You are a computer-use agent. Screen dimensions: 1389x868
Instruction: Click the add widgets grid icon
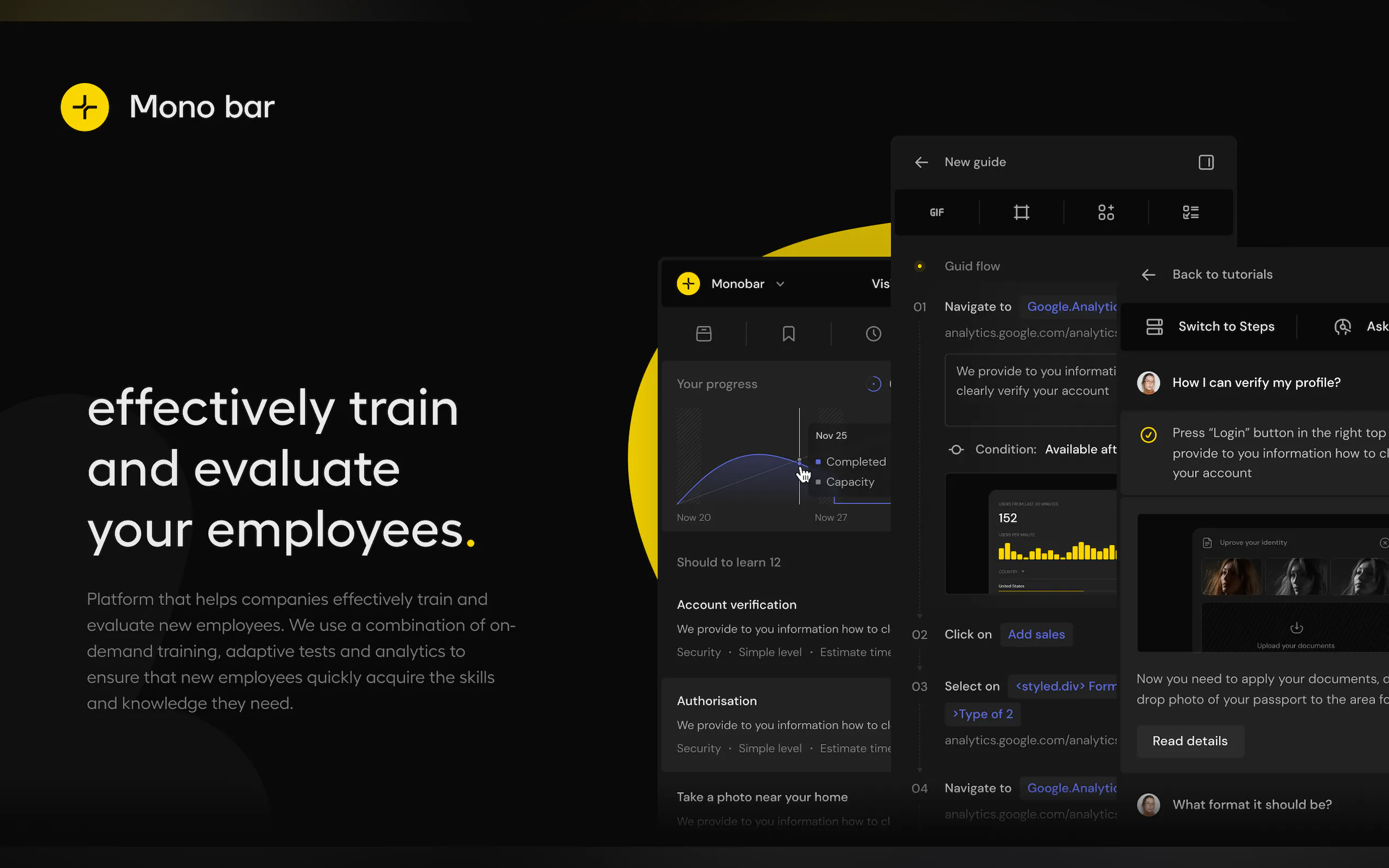coord(1105,213)
